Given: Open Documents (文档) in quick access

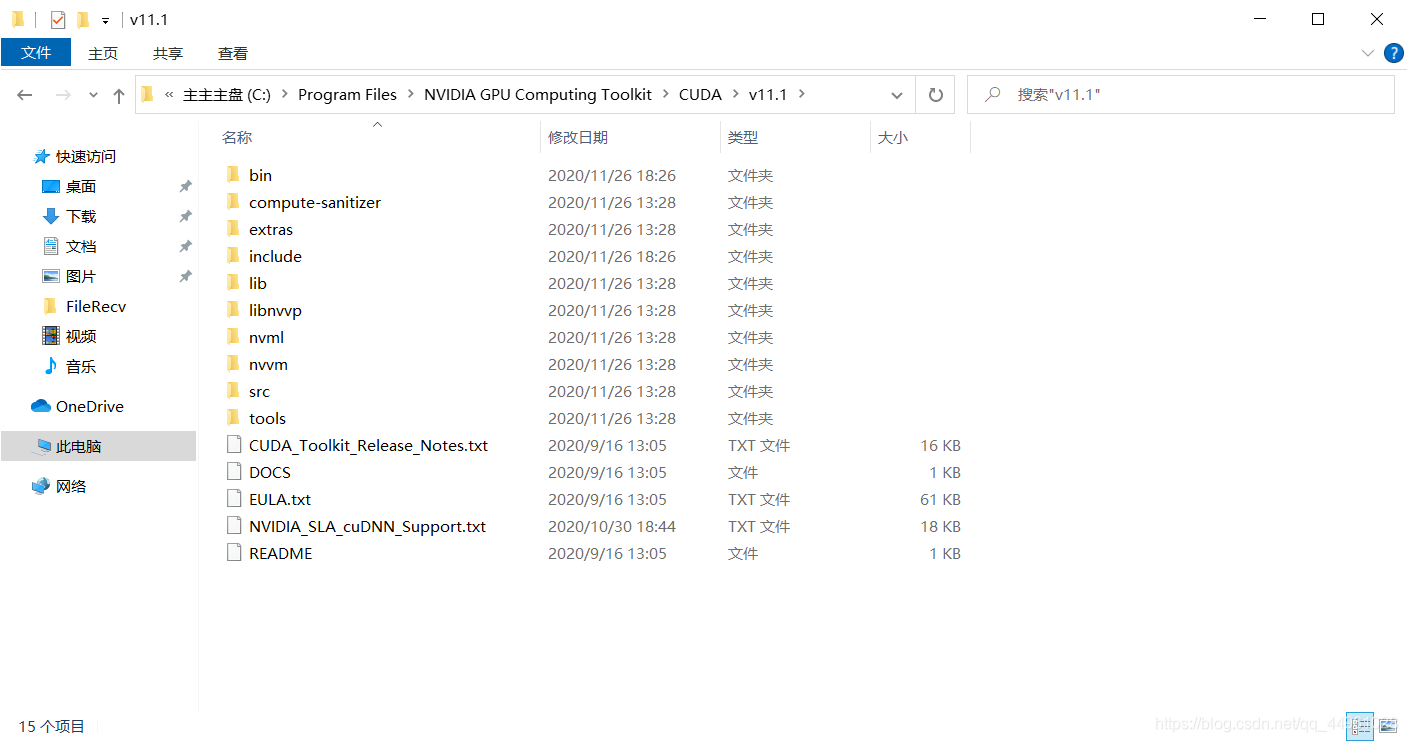Looking at the screenshot, I should pyautogui.click(x=70, y=246).
